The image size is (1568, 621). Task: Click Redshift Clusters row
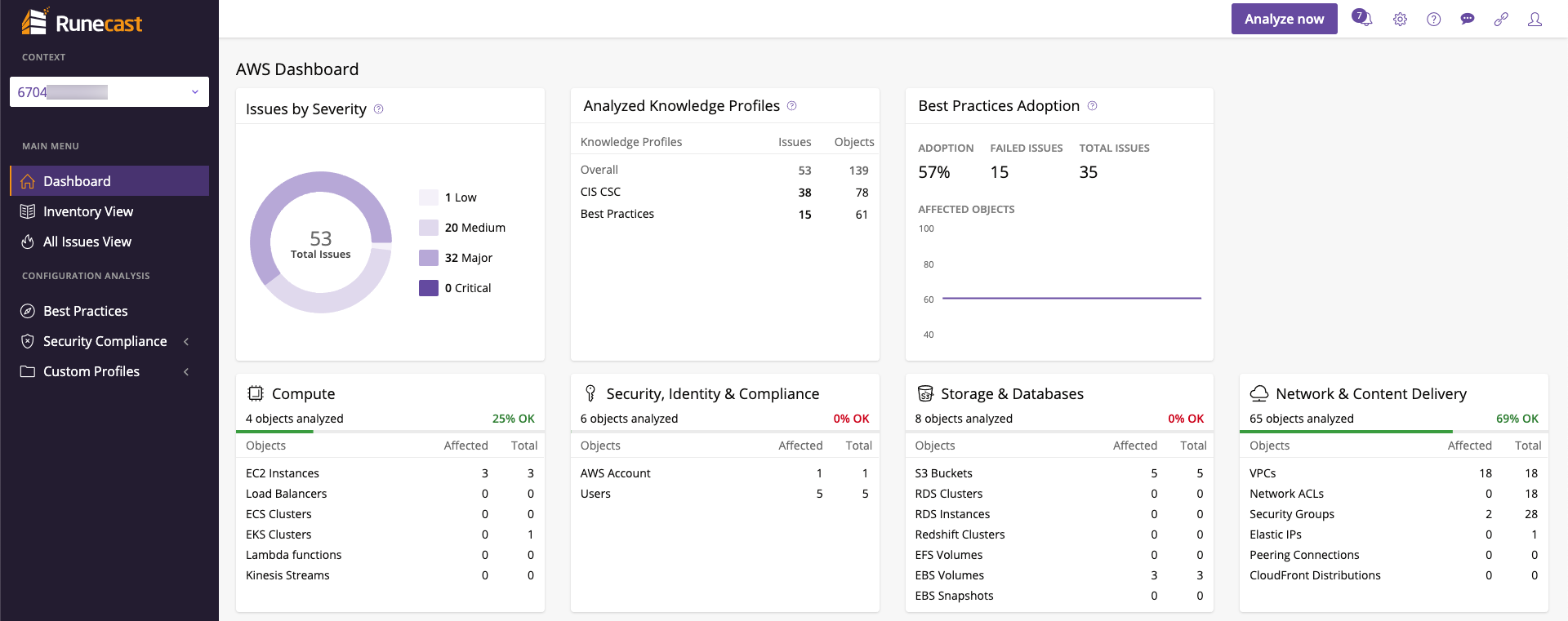1059,535
